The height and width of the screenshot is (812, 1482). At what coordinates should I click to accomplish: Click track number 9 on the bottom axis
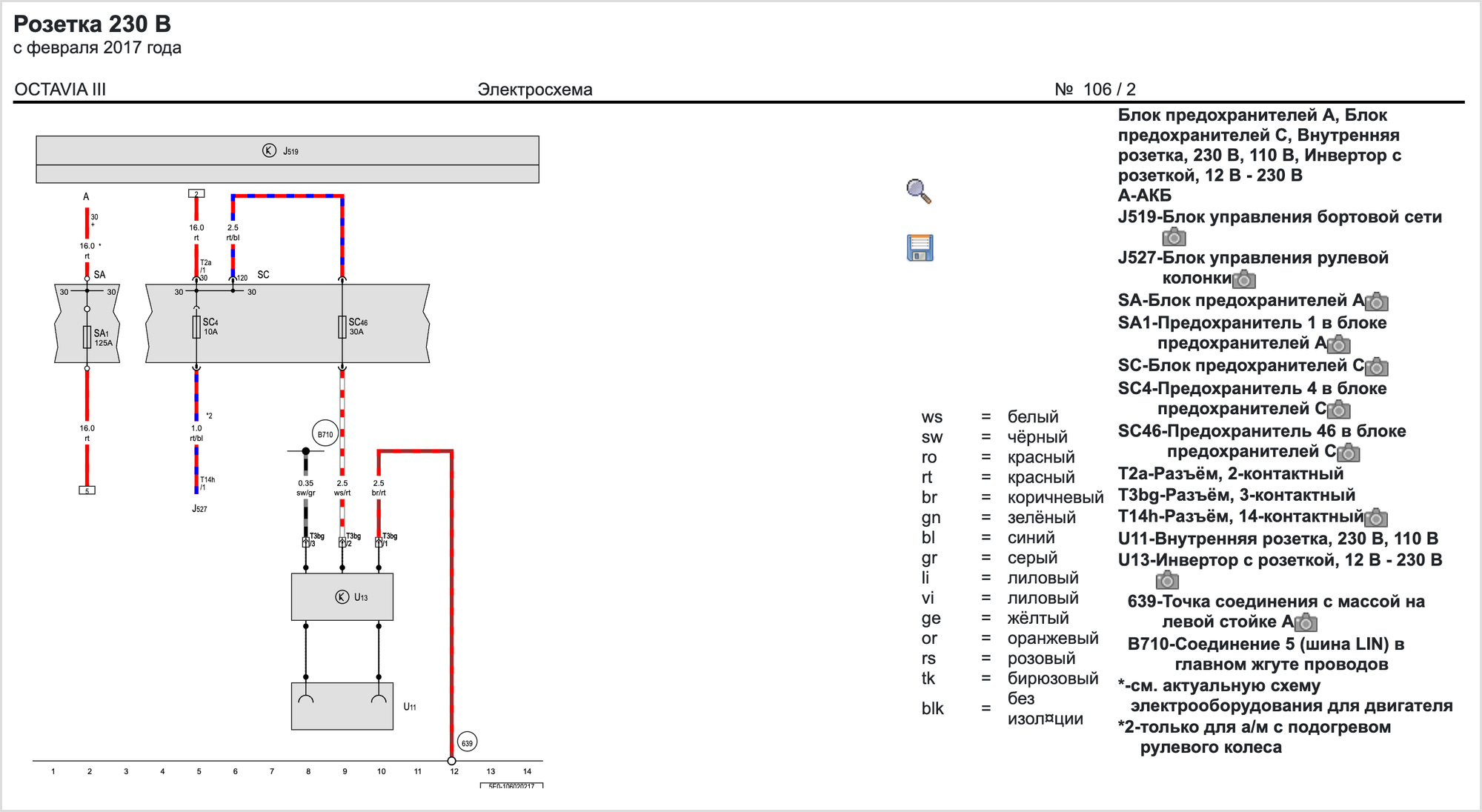(x=345, y=772)
